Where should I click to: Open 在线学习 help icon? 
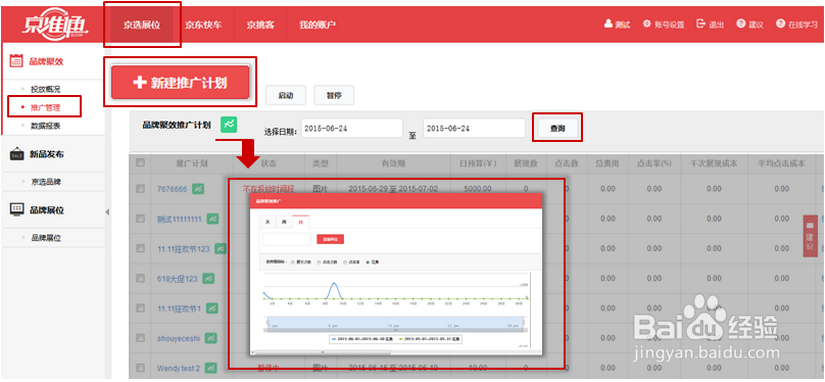click(780, 24)
